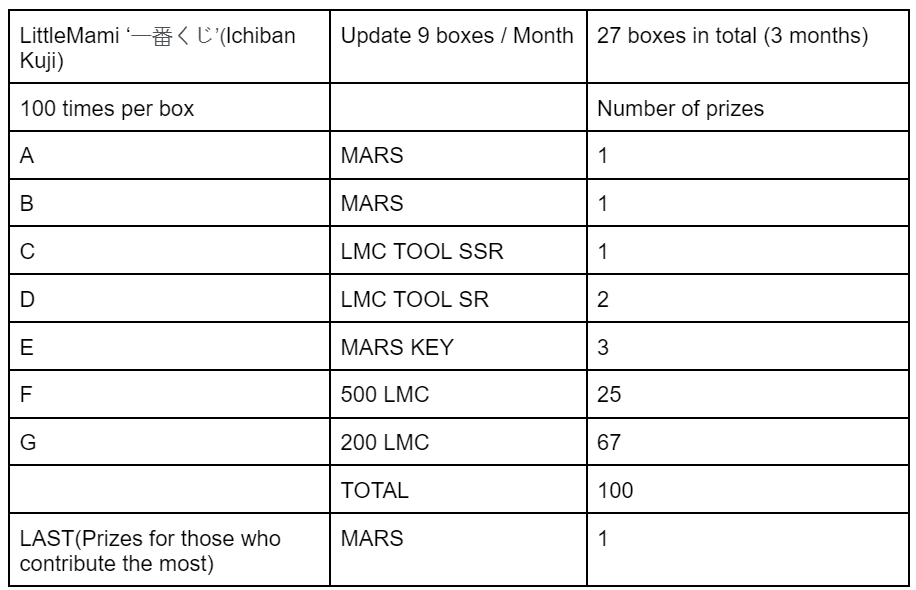Click the '500 LMC' prize cell
The height and width of the screenshot is (590, 916).
[458, 394]
